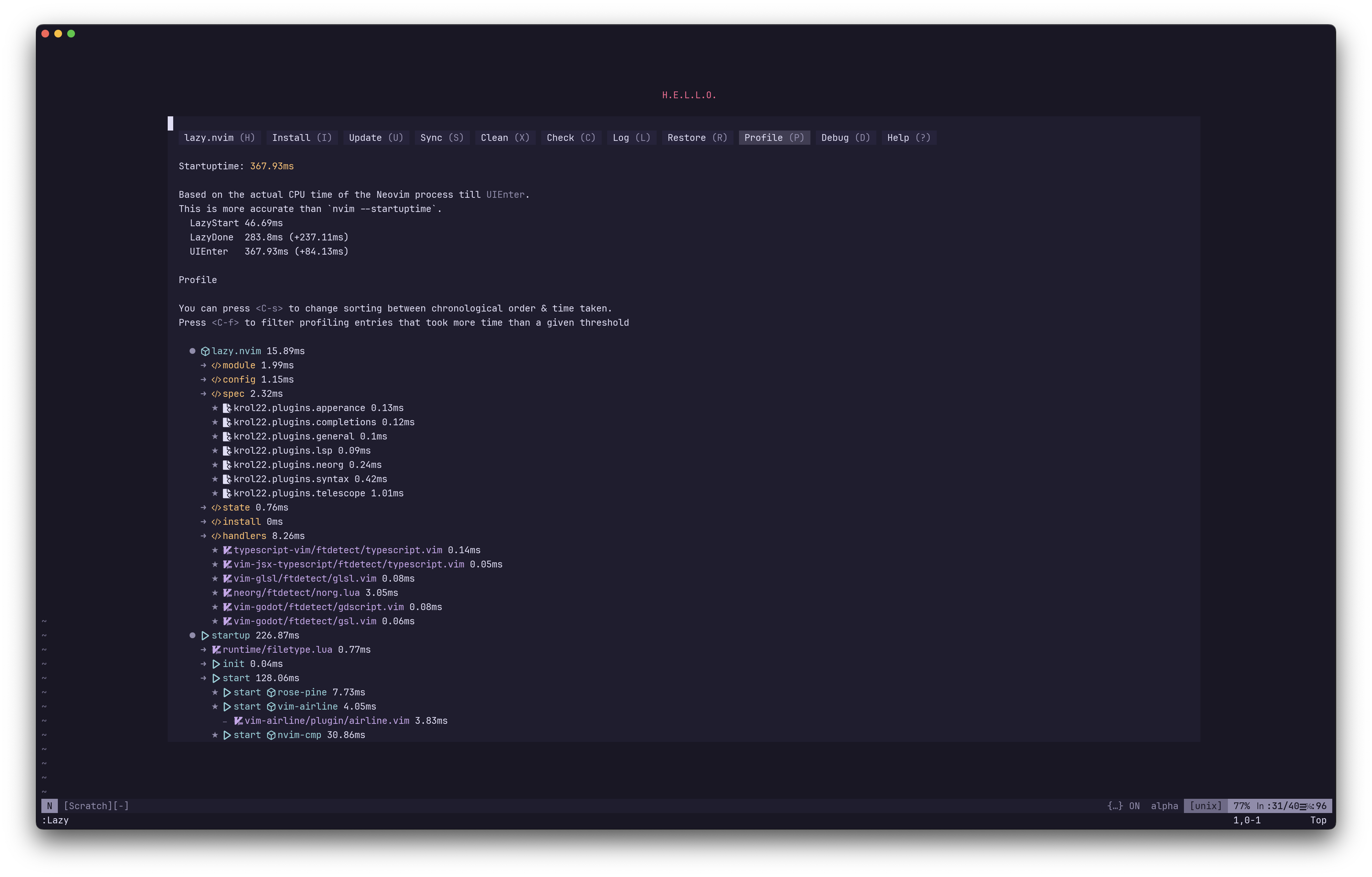Click the package icon beside rose-pine
Screen dimensions: 1372x877
pos(271,692)
